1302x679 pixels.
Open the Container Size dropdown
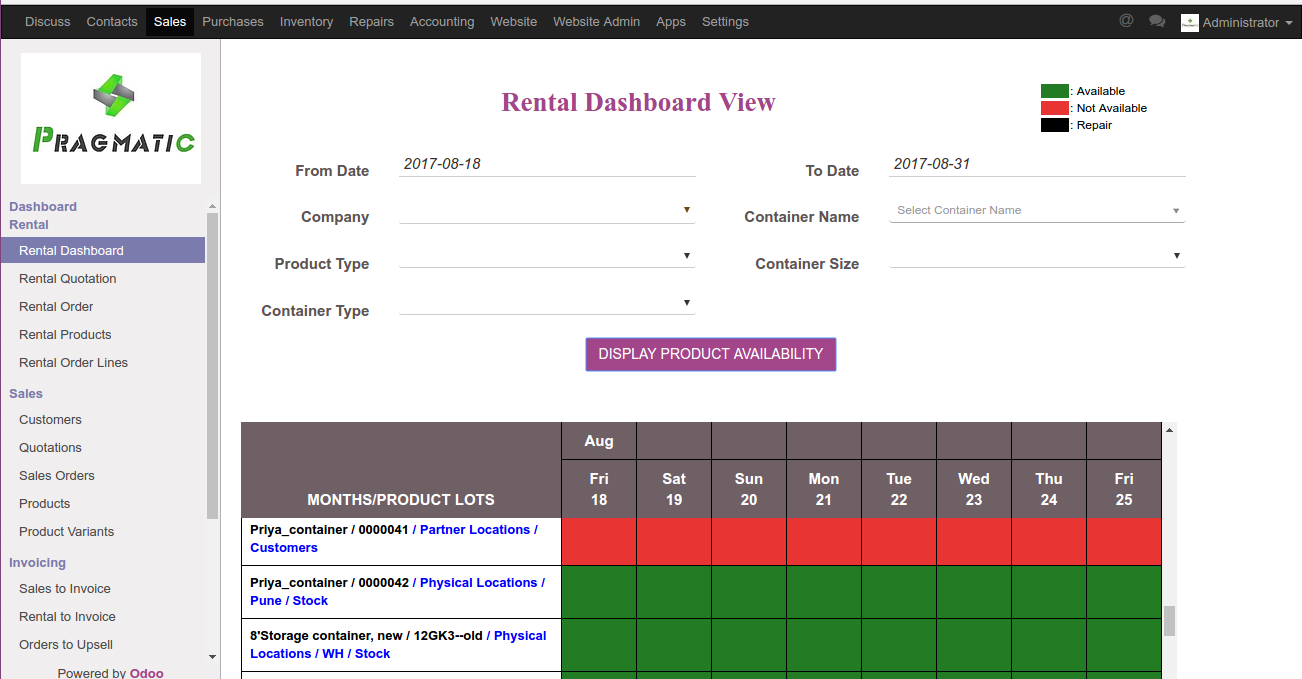(1037, 257)
